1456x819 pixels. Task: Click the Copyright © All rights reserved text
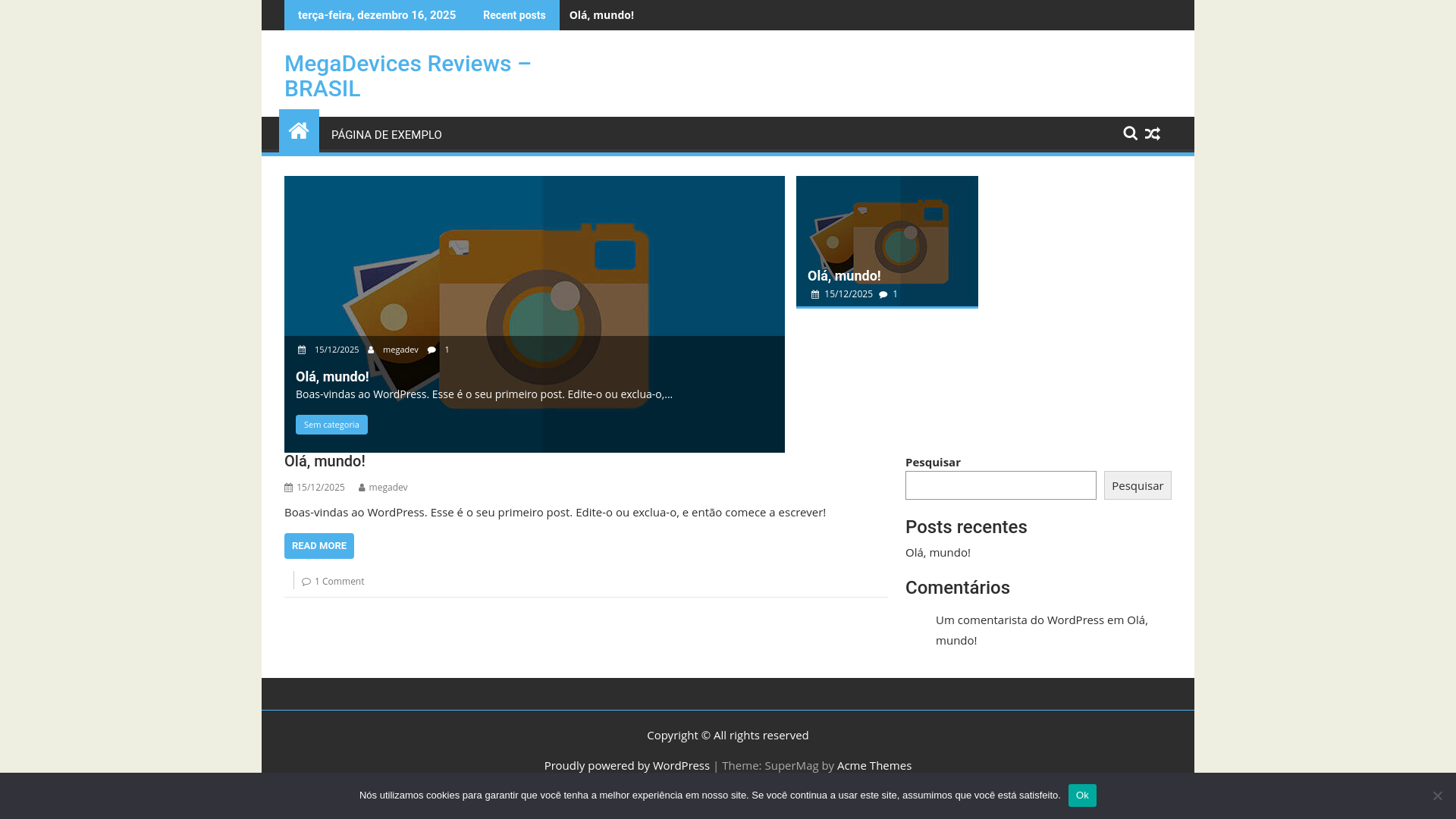(x=728, y=736)
